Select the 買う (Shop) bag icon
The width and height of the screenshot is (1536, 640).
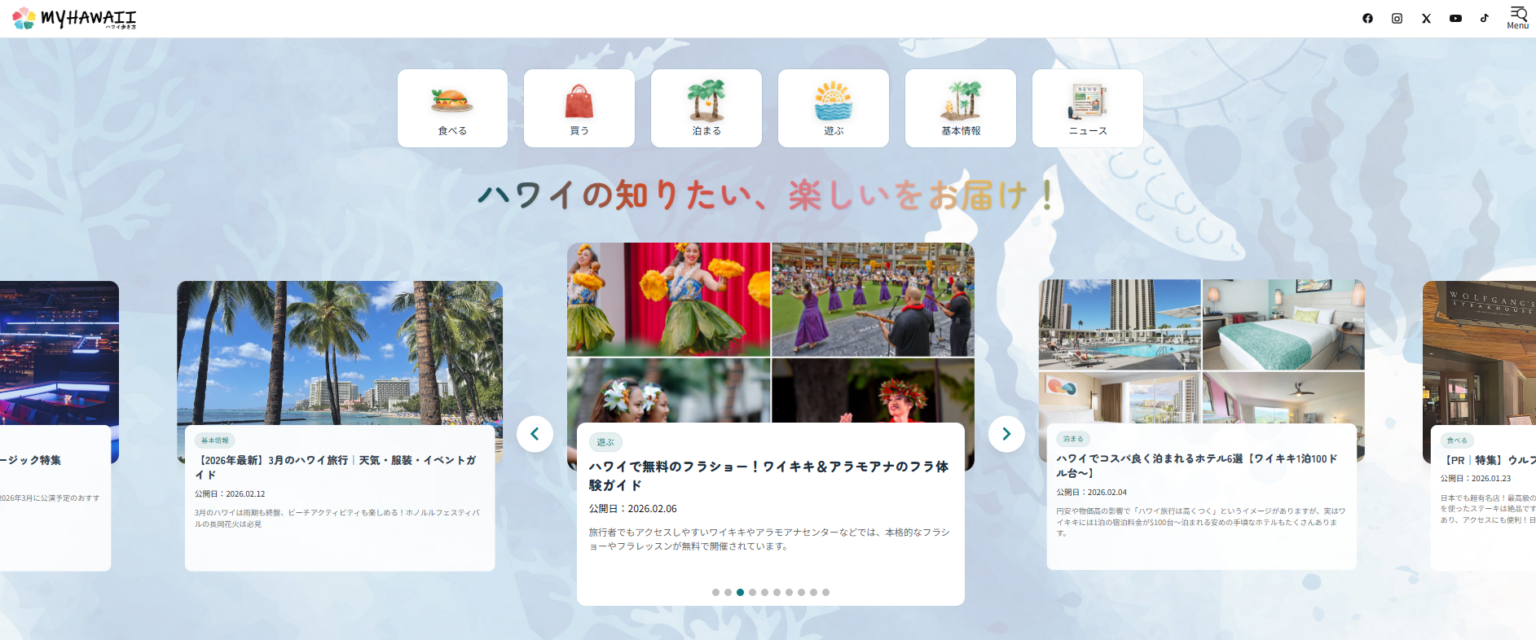coord(579,100)
